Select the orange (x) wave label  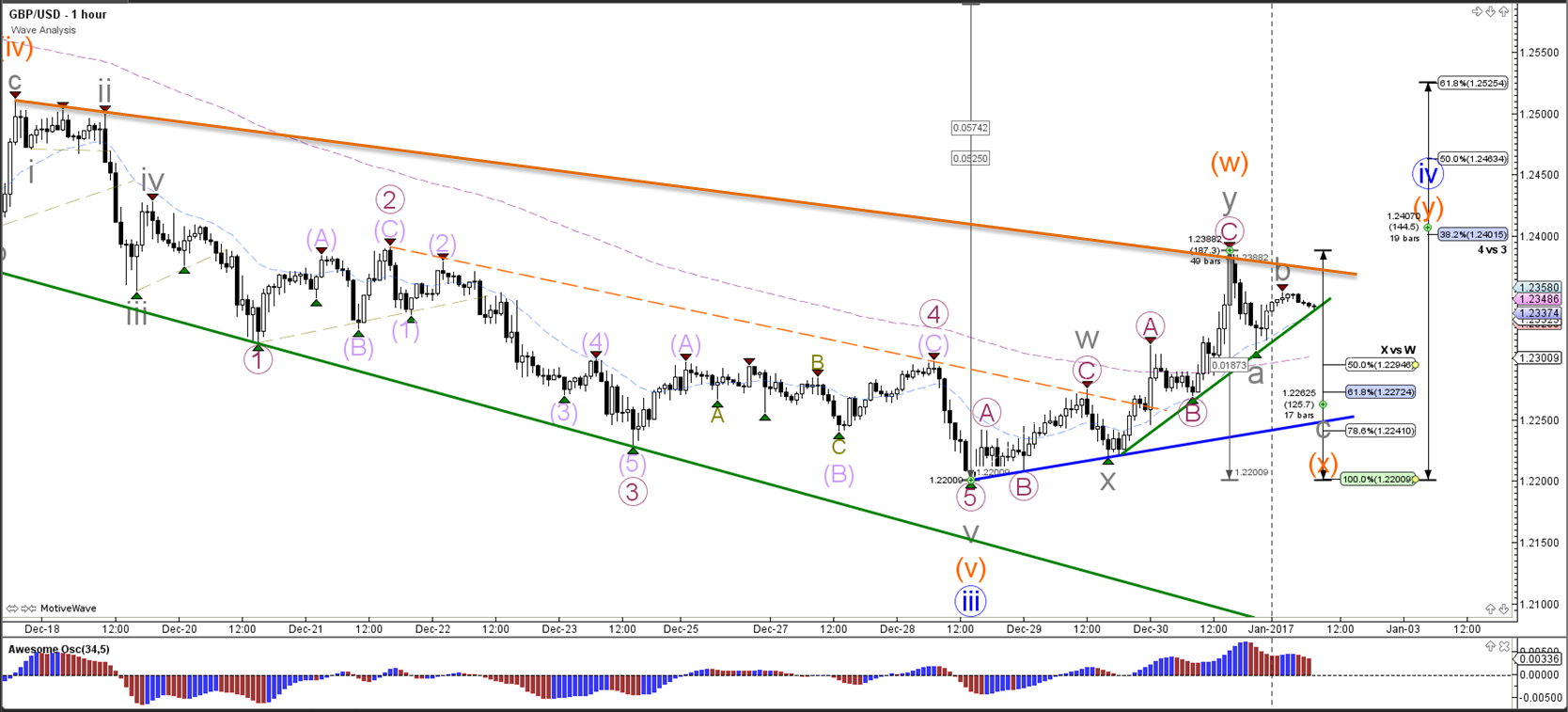point(1323,464)
